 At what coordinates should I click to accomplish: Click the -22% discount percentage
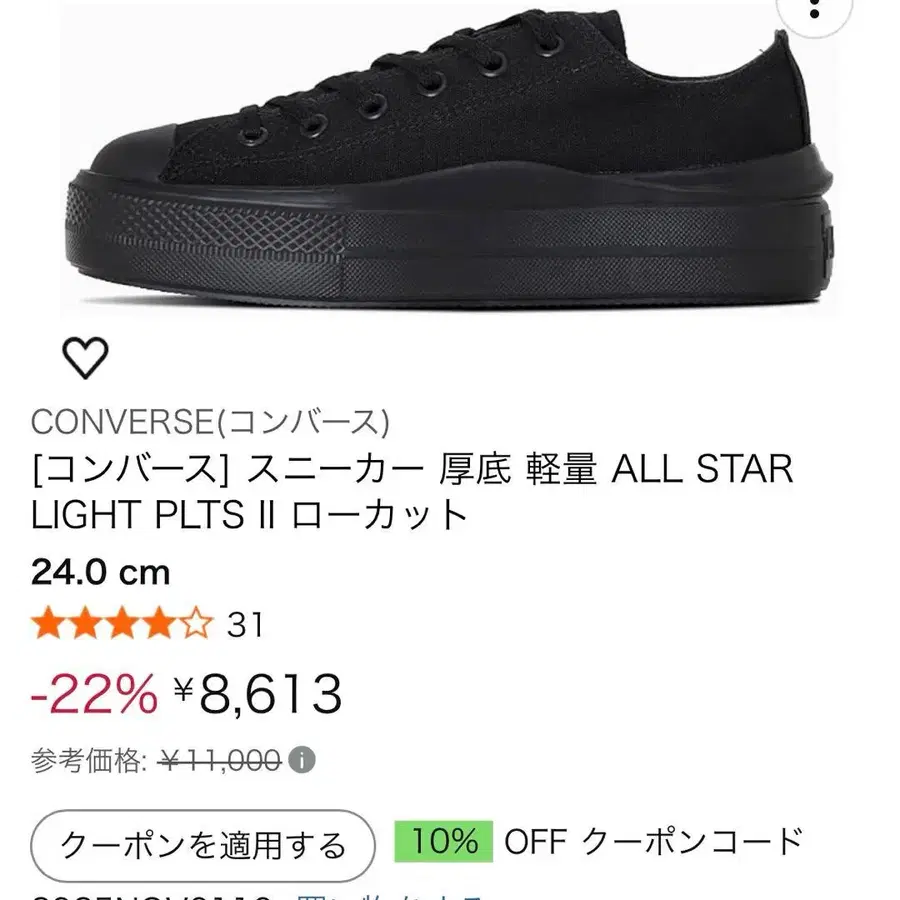[x=94, y=694]
